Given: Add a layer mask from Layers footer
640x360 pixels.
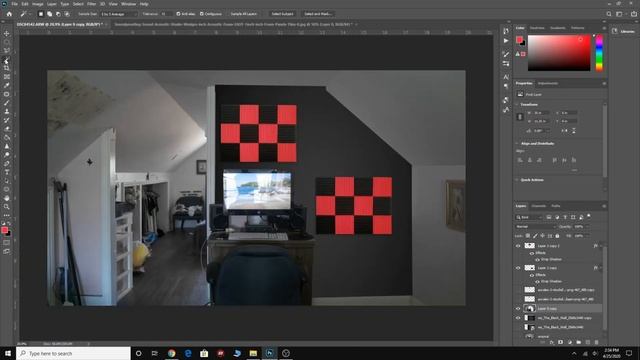Looking at the screenshot, I should (x=560, y=342).
